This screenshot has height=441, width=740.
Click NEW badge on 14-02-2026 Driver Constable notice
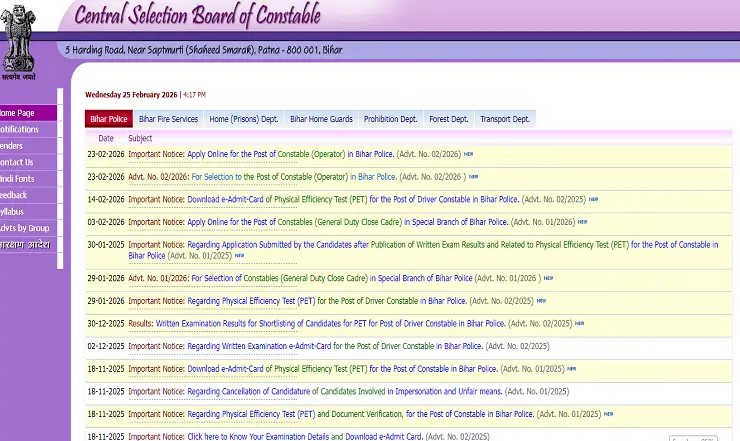point(593,199)
